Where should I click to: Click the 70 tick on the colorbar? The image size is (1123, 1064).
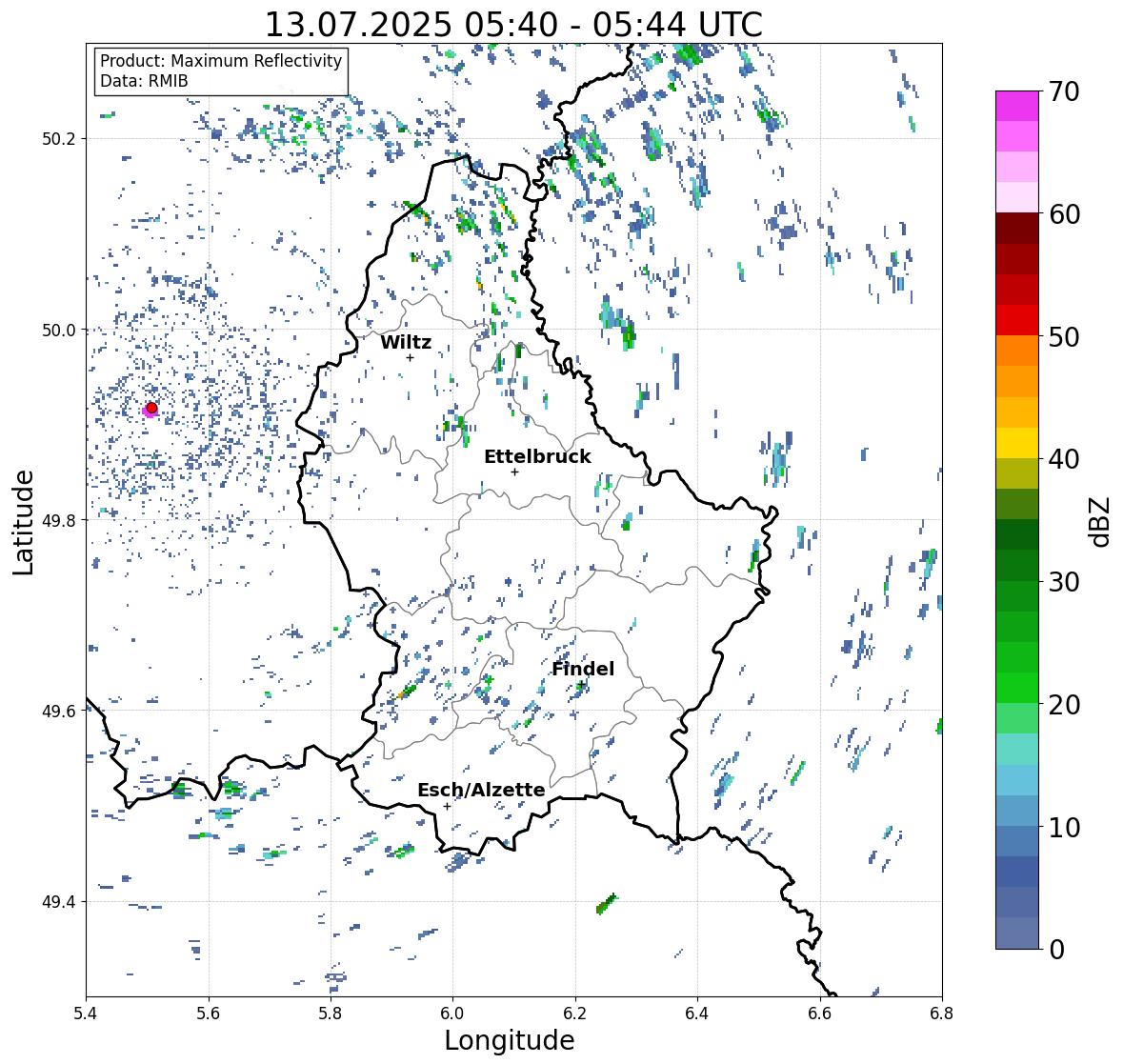tap(1064, 91)
